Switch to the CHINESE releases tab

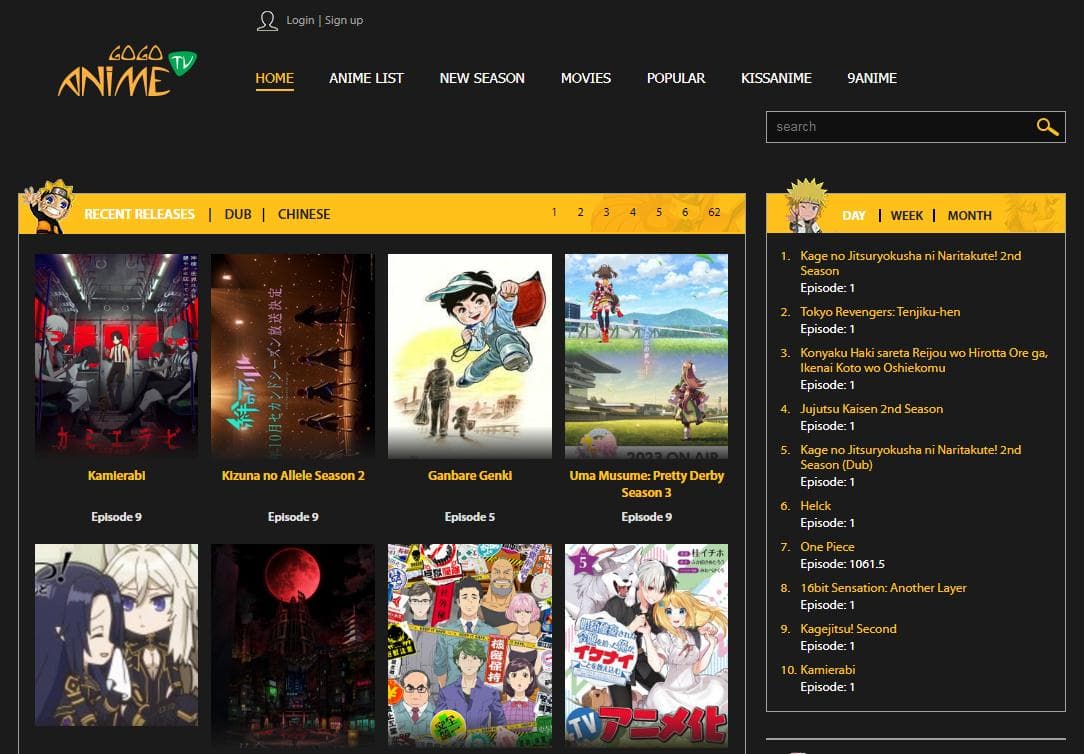(304, 214)
